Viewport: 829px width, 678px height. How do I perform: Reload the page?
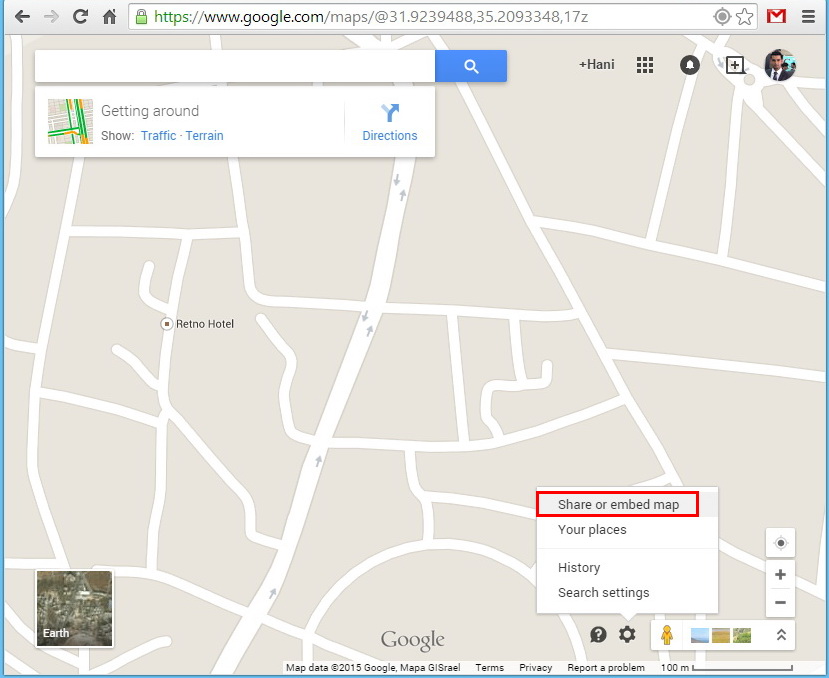pos(80,17)
